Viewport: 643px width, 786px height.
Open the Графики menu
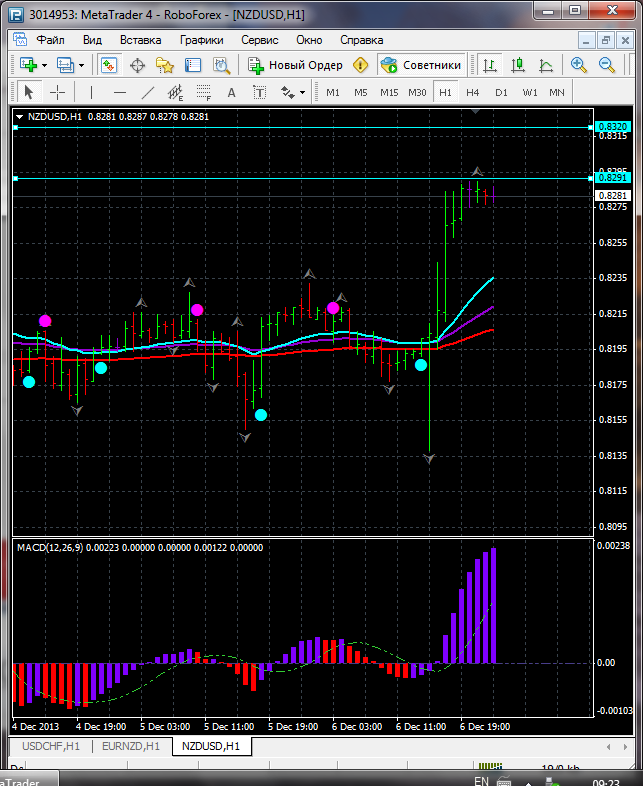(202, 40)
